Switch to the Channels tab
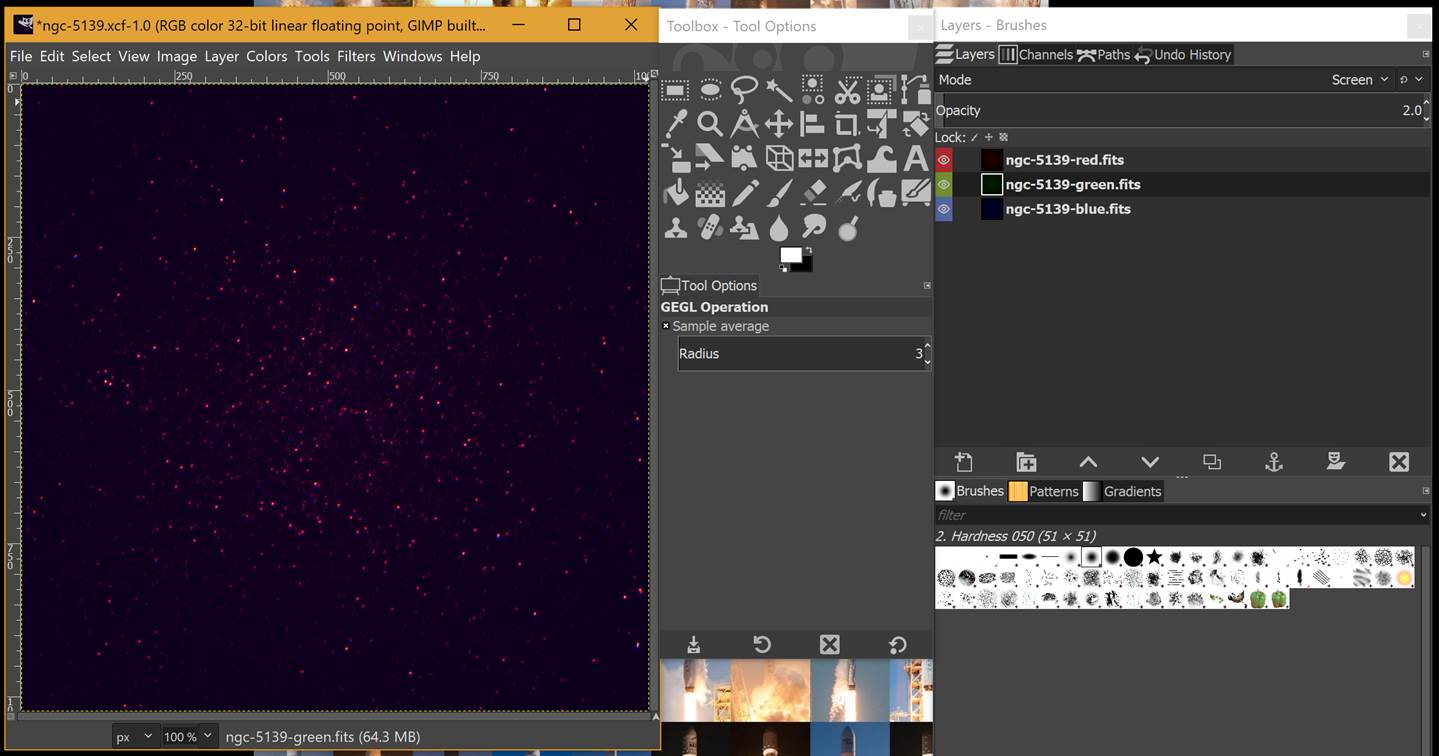Viewport: 1439px width, 756px height. [x=1035, y=55]
